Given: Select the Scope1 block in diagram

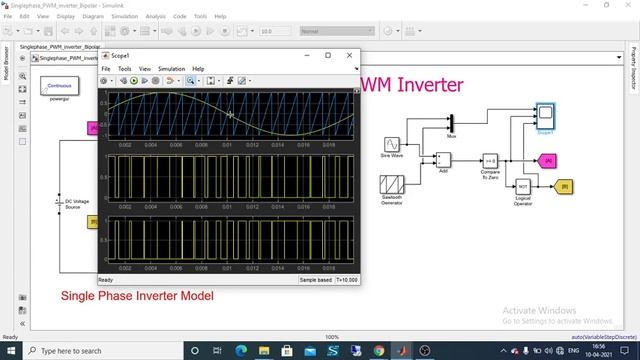Looking at the screenshot, I should click(x=545, y=116).
